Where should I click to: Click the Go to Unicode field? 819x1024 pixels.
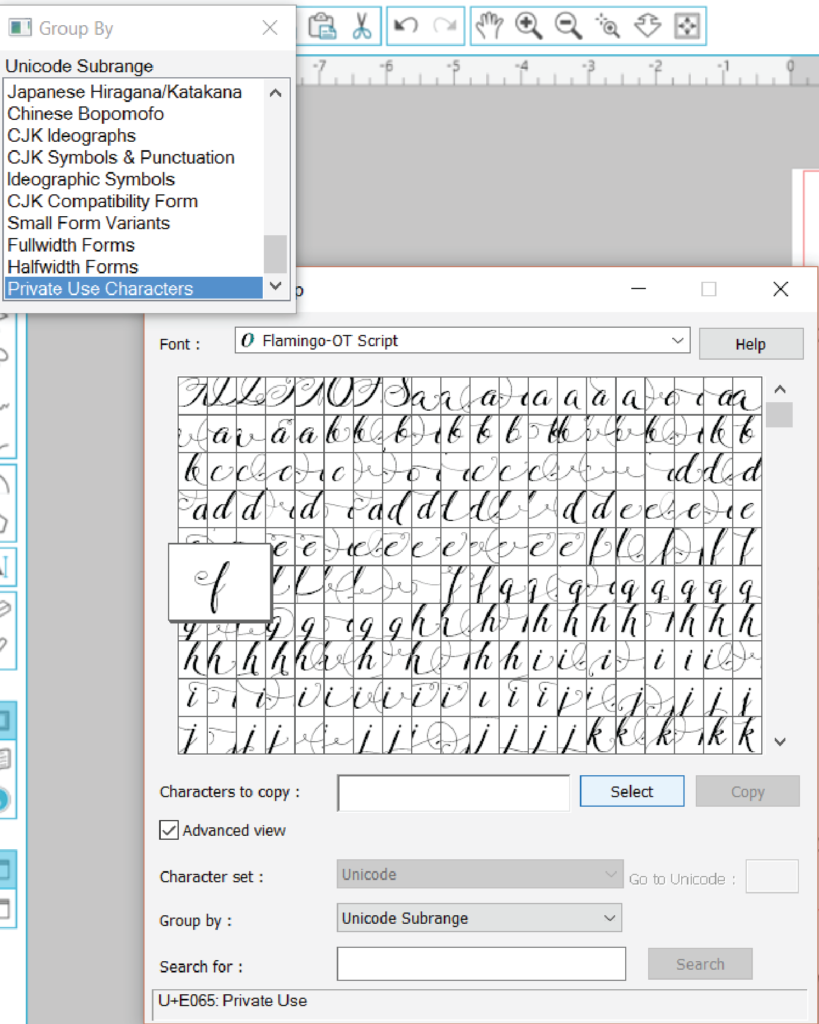(772, 876)
